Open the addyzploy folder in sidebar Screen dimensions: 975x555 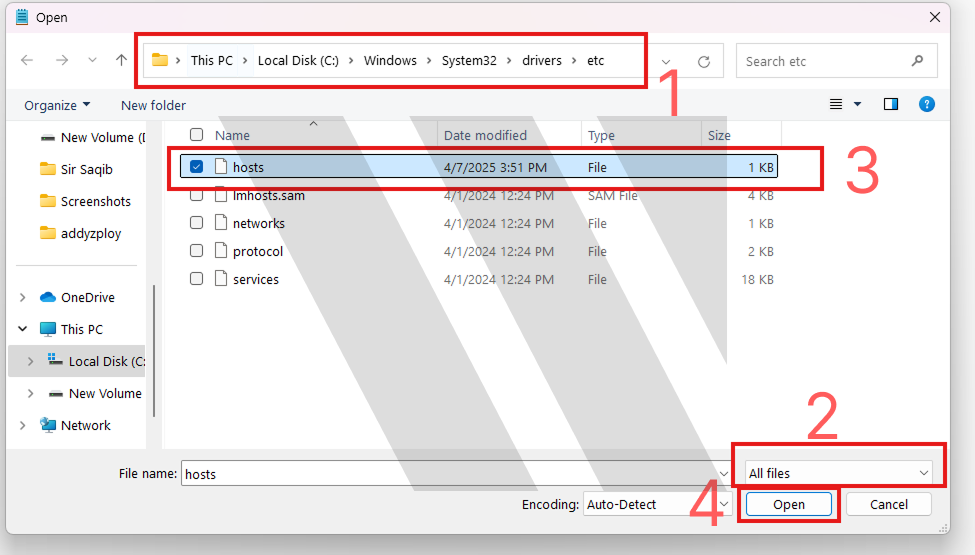pyautogui.click(x=80, y=234)
